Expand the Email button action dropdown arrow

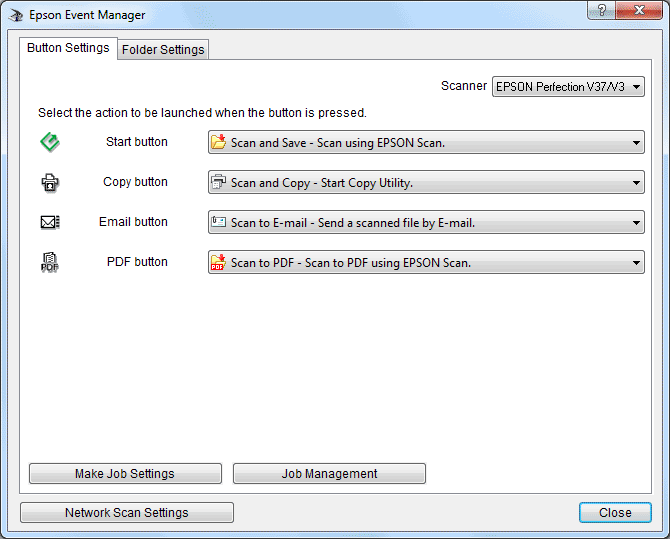636,223
